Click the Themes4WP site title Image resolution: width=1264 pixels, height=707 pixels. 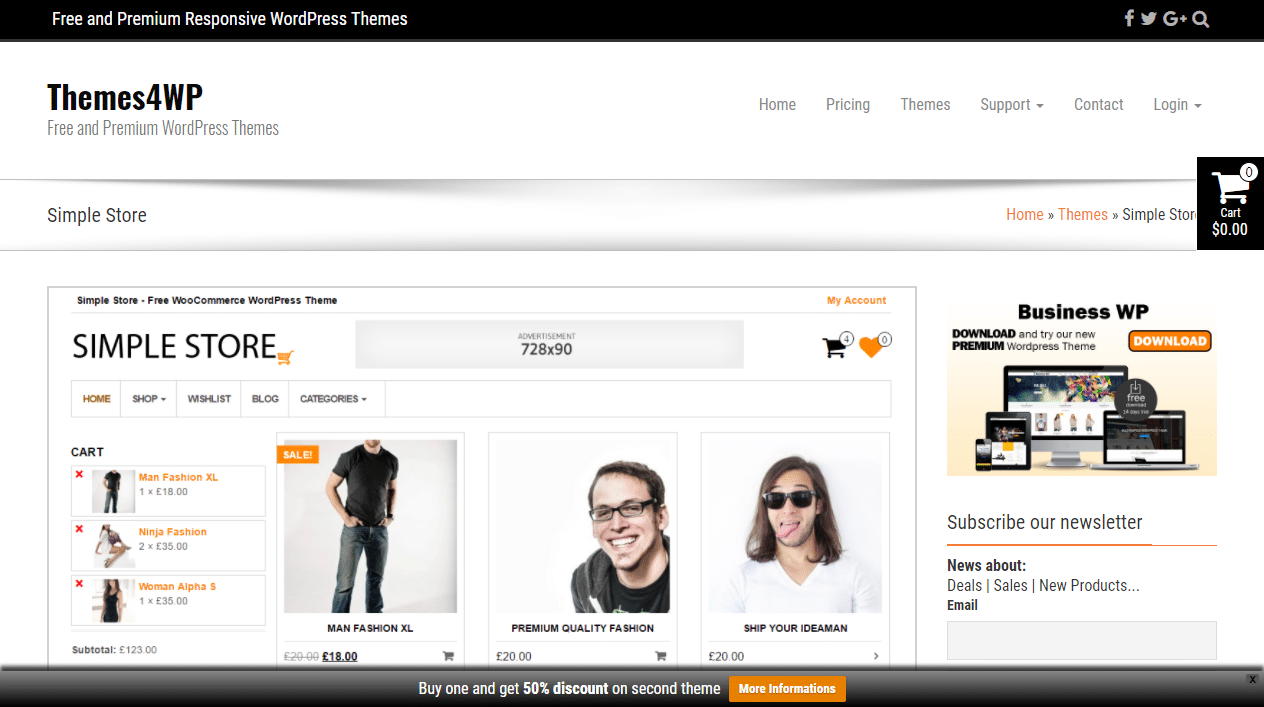coord(125,97)
